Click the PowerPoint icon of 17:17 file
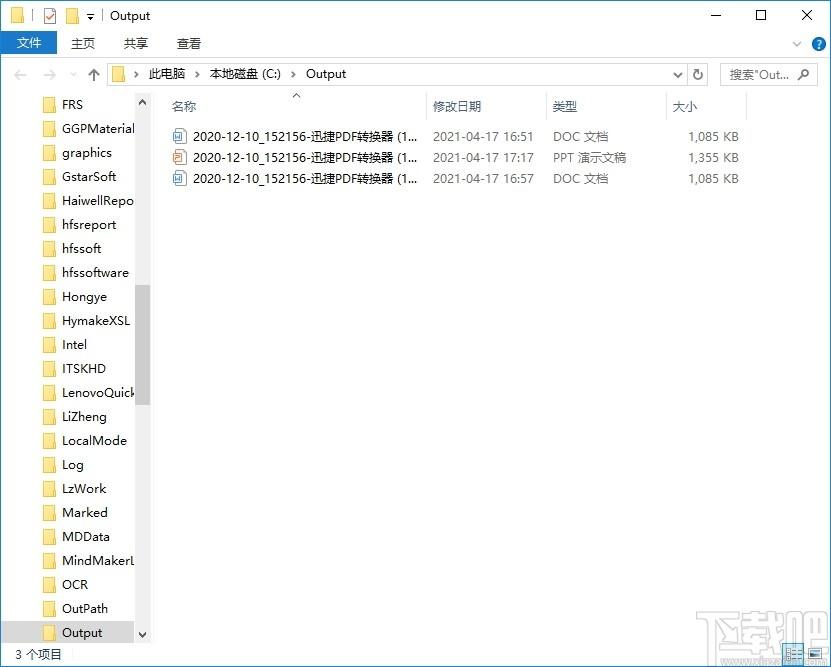 179,157
